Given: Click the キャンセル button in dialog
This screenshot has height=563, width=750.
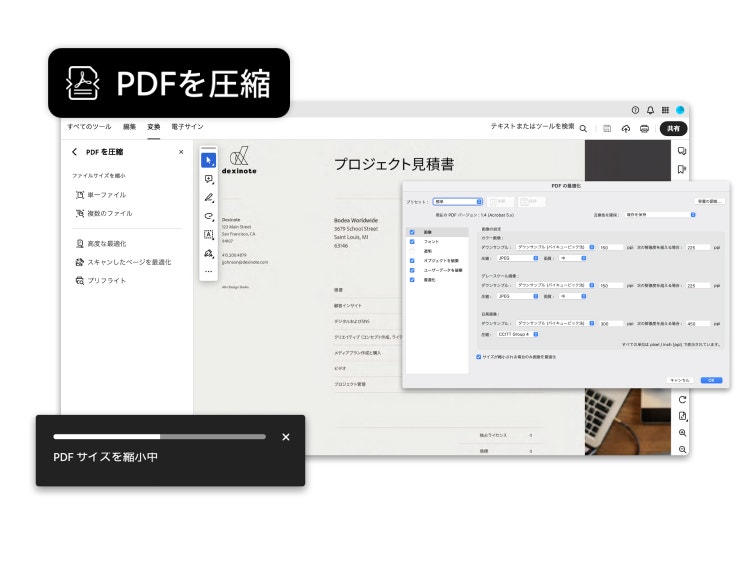Looking at the screenshot, I should (x=680, y=380).
